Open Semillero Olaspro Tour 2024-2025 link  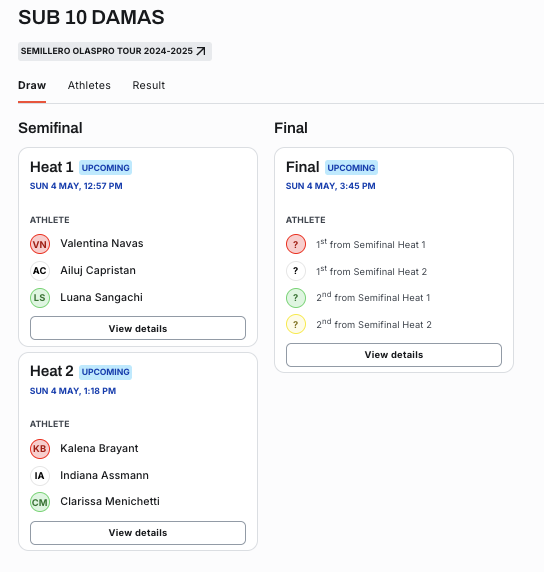pos(115,51)
